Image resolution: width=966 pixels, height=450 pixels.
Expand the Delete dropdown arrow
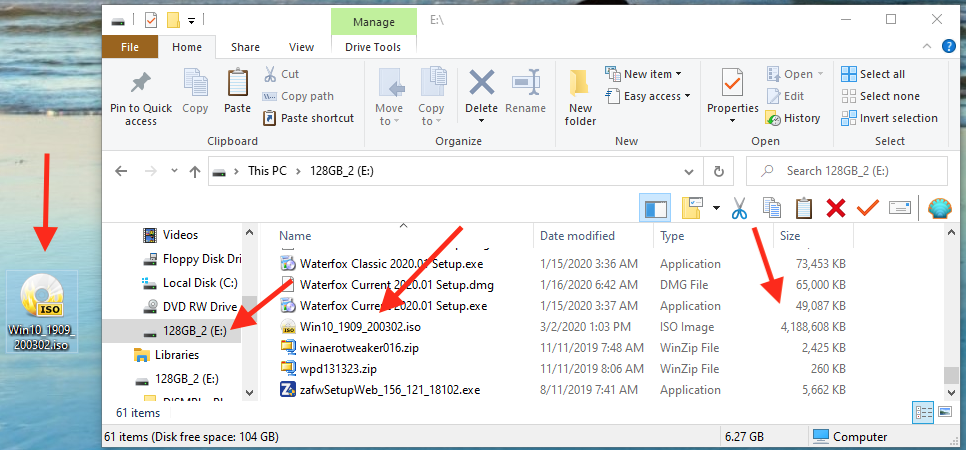481,122
